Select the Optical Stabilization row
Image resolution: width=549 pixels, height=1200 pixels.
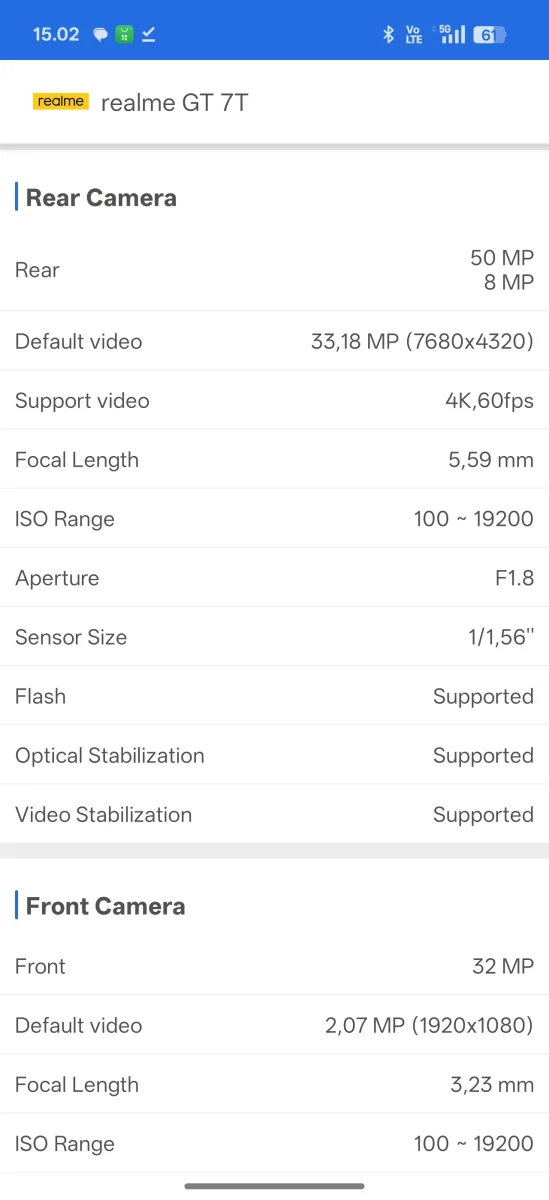click(x=274, y=755)
